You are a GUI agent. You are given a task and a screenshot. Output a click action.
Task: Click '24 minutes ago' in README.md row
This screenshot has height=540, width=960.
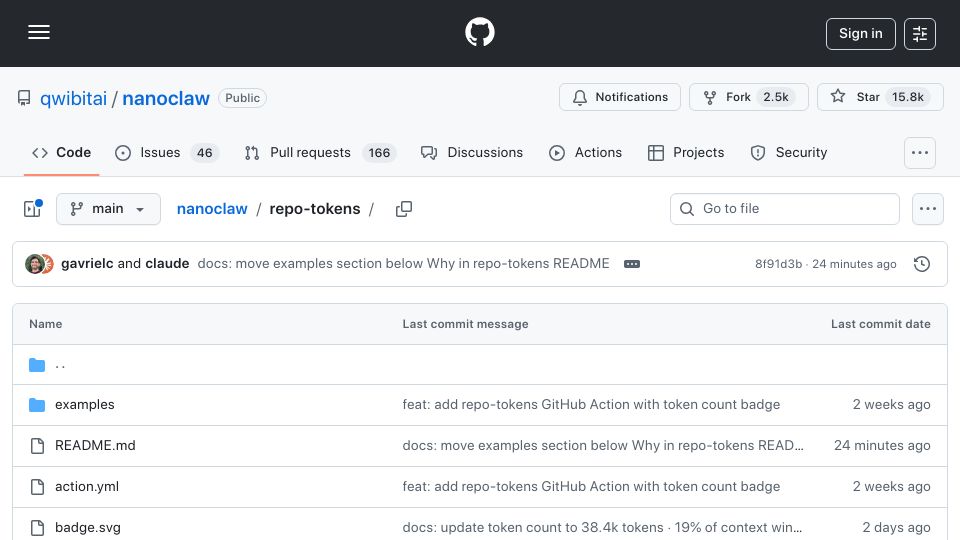pos(882,446)
